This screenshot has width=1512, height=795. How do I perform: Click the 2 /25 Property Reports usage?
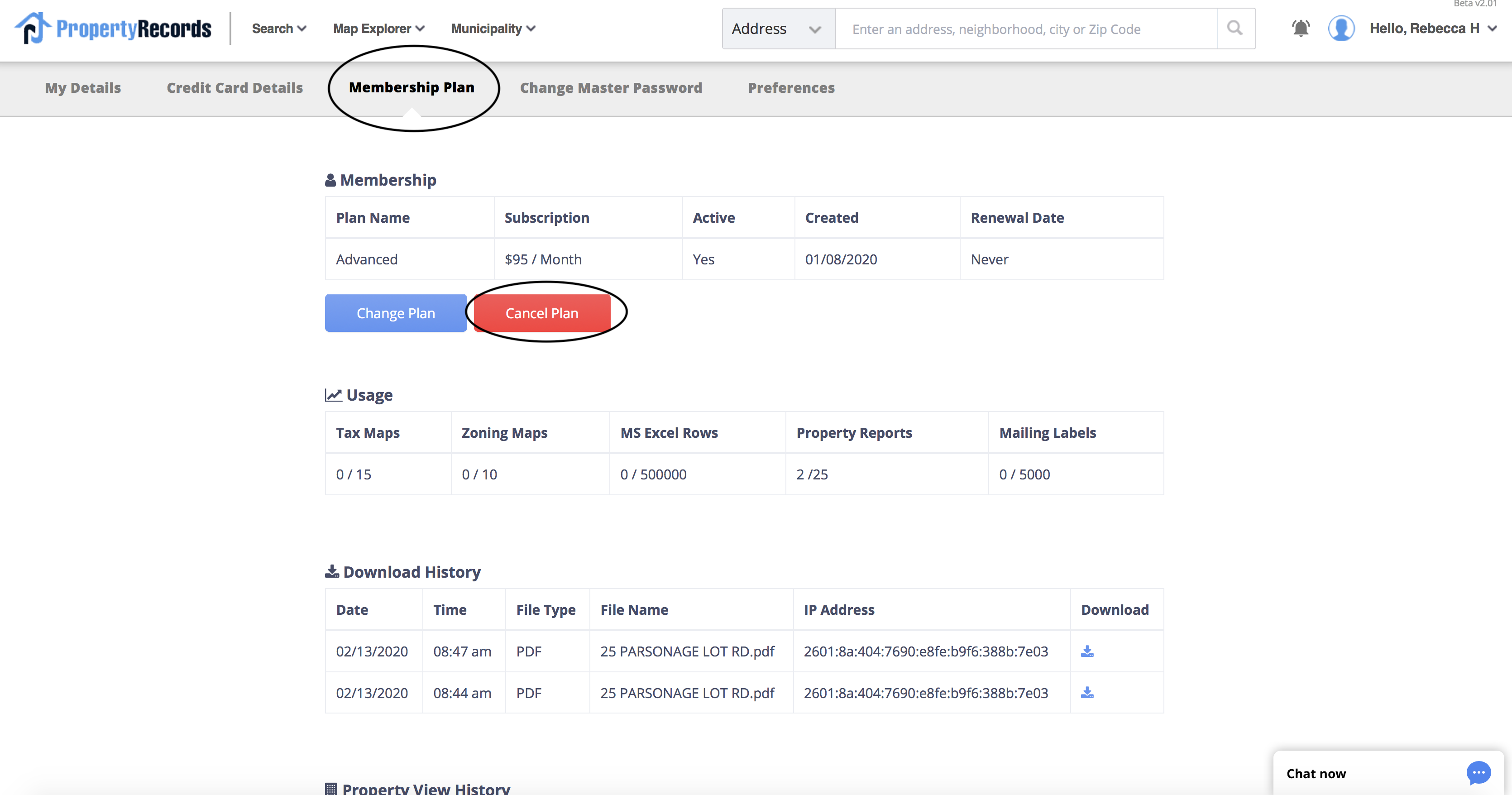click(812, 474)
